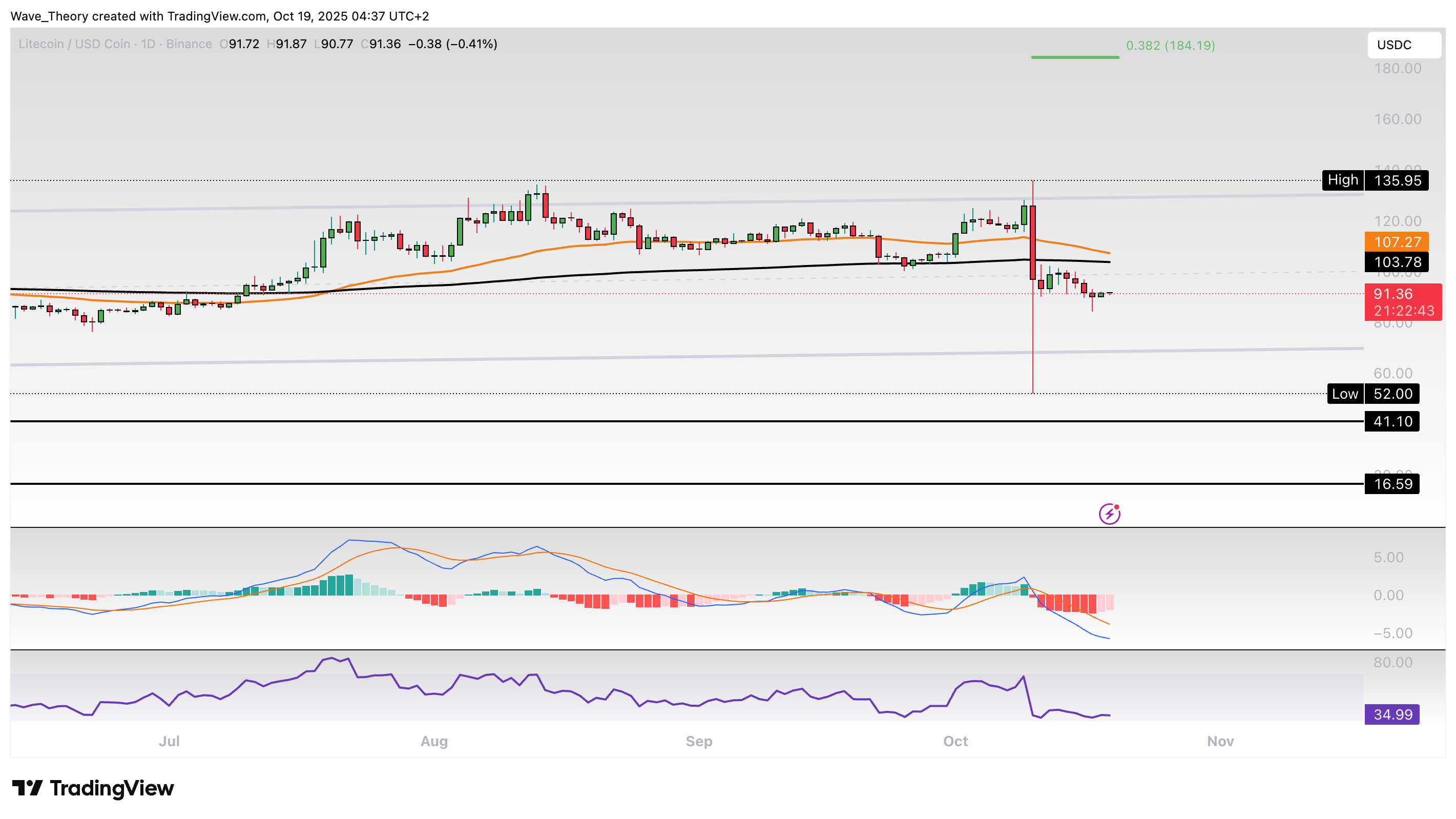Select the black 103.78 moving average label
The height and width of the screenshot is (819, 1456).
1396,262
